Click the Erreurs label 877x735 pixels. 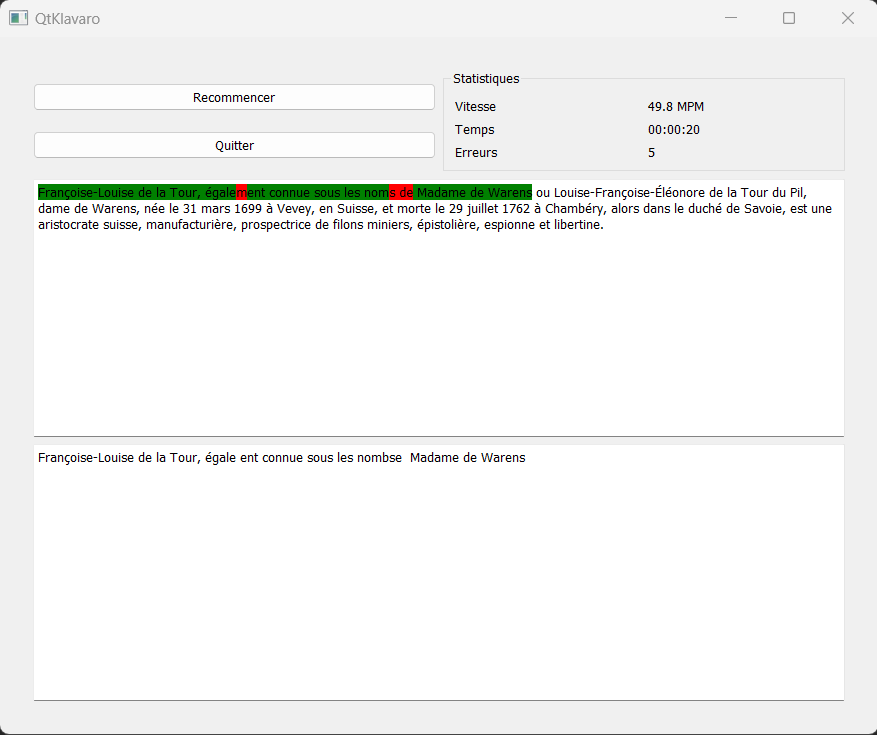[476, 153]
